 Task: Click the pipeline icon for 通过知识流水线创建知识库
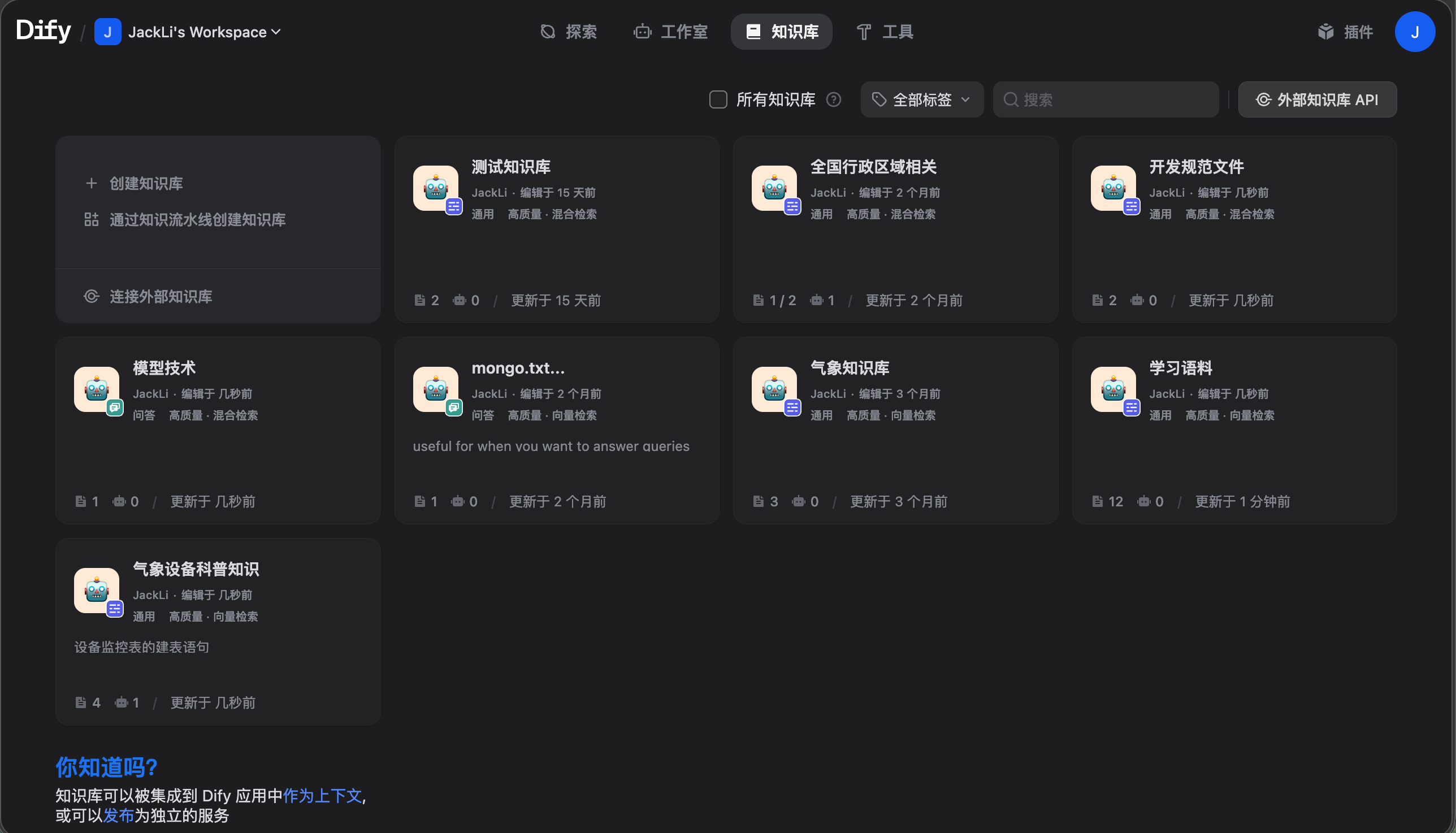click(x=92, y=219)
